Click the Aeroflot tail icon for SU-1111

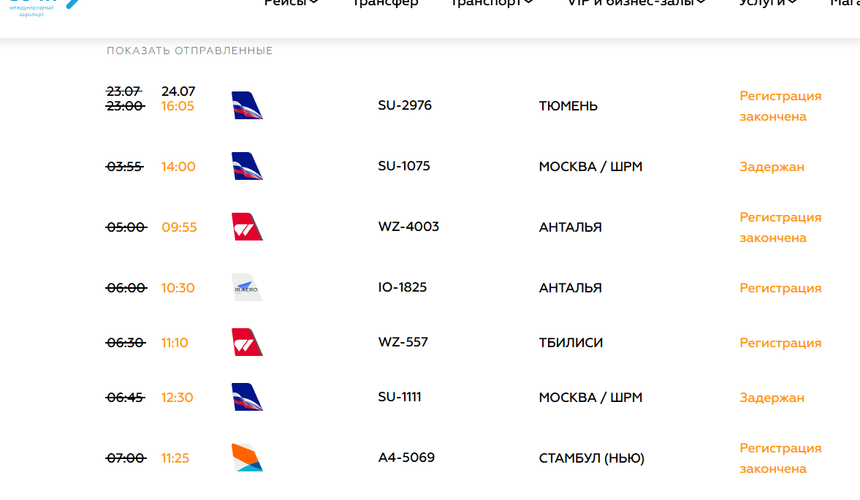[247, 397]
